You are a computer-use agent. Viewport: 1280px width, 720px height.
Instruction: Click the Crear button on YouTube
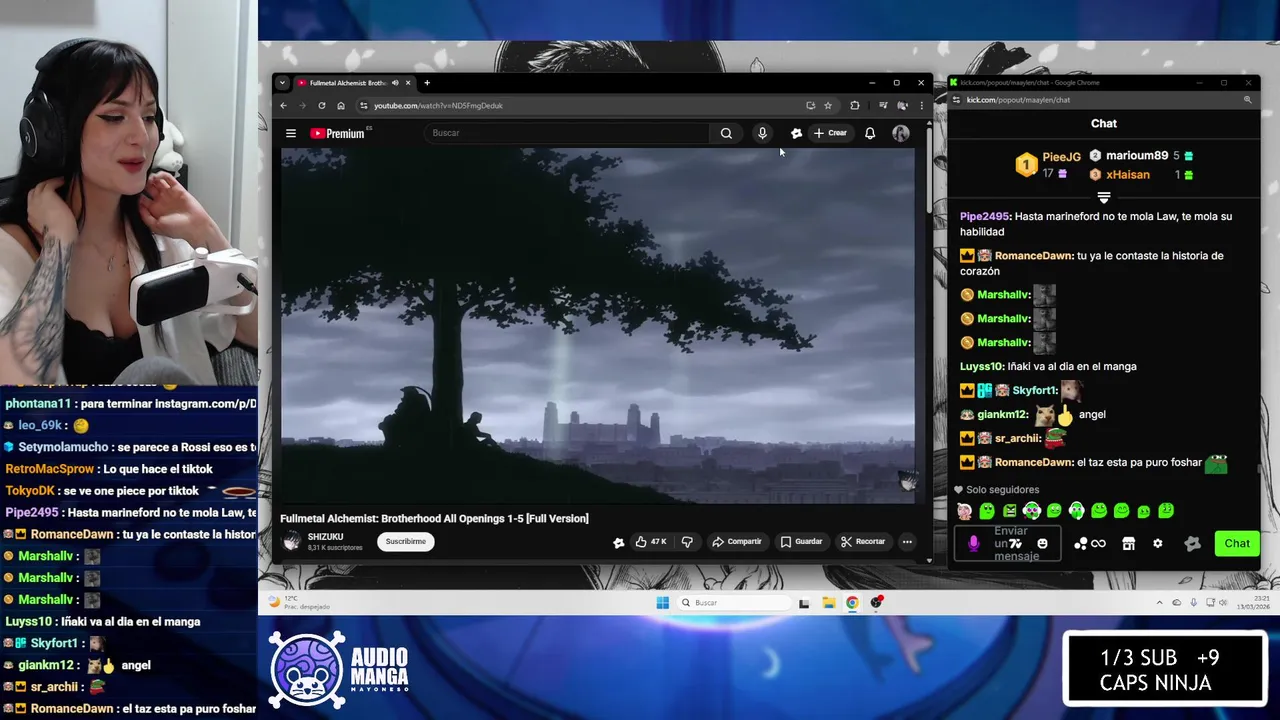(830, 133)
